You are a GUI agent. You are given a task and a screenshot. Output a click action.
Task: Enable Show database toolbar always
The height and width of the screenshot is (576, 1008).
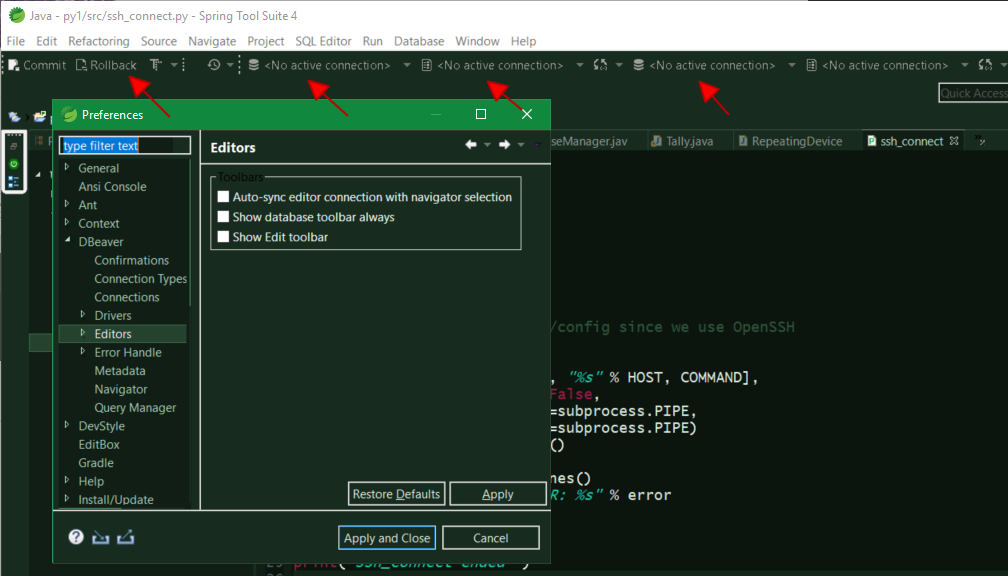coord(223,217)
